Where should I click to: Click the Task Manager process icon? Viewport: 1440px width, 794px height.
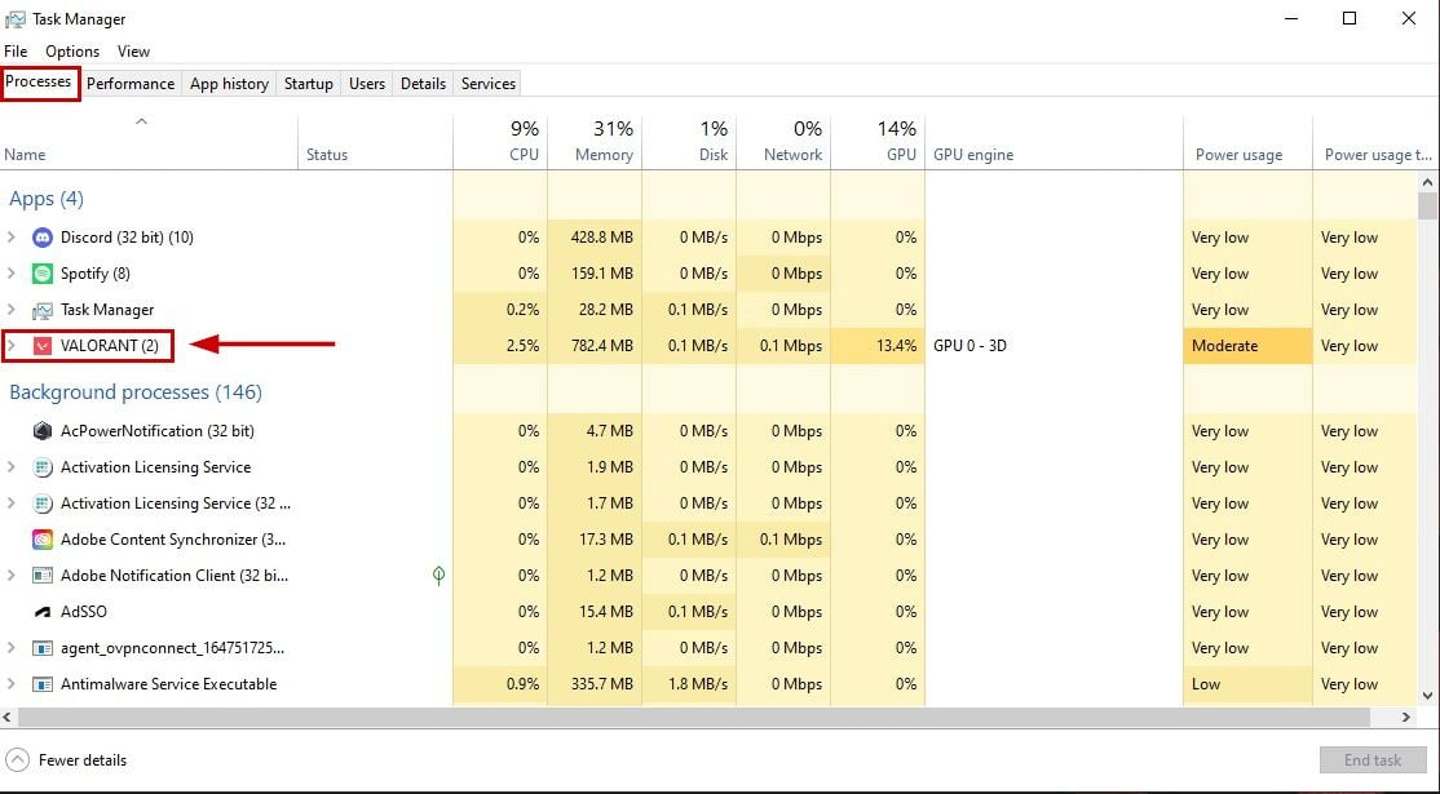40,309
